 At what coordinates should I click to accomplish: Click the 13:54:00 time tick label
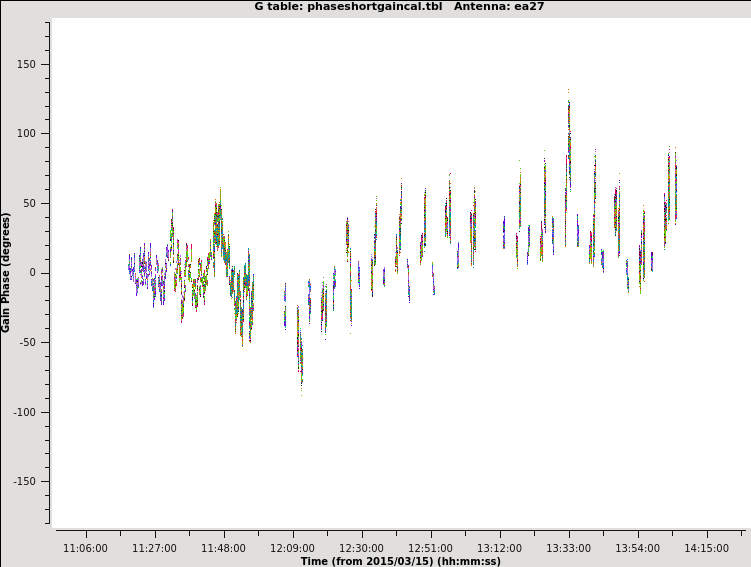click(637, 548)
